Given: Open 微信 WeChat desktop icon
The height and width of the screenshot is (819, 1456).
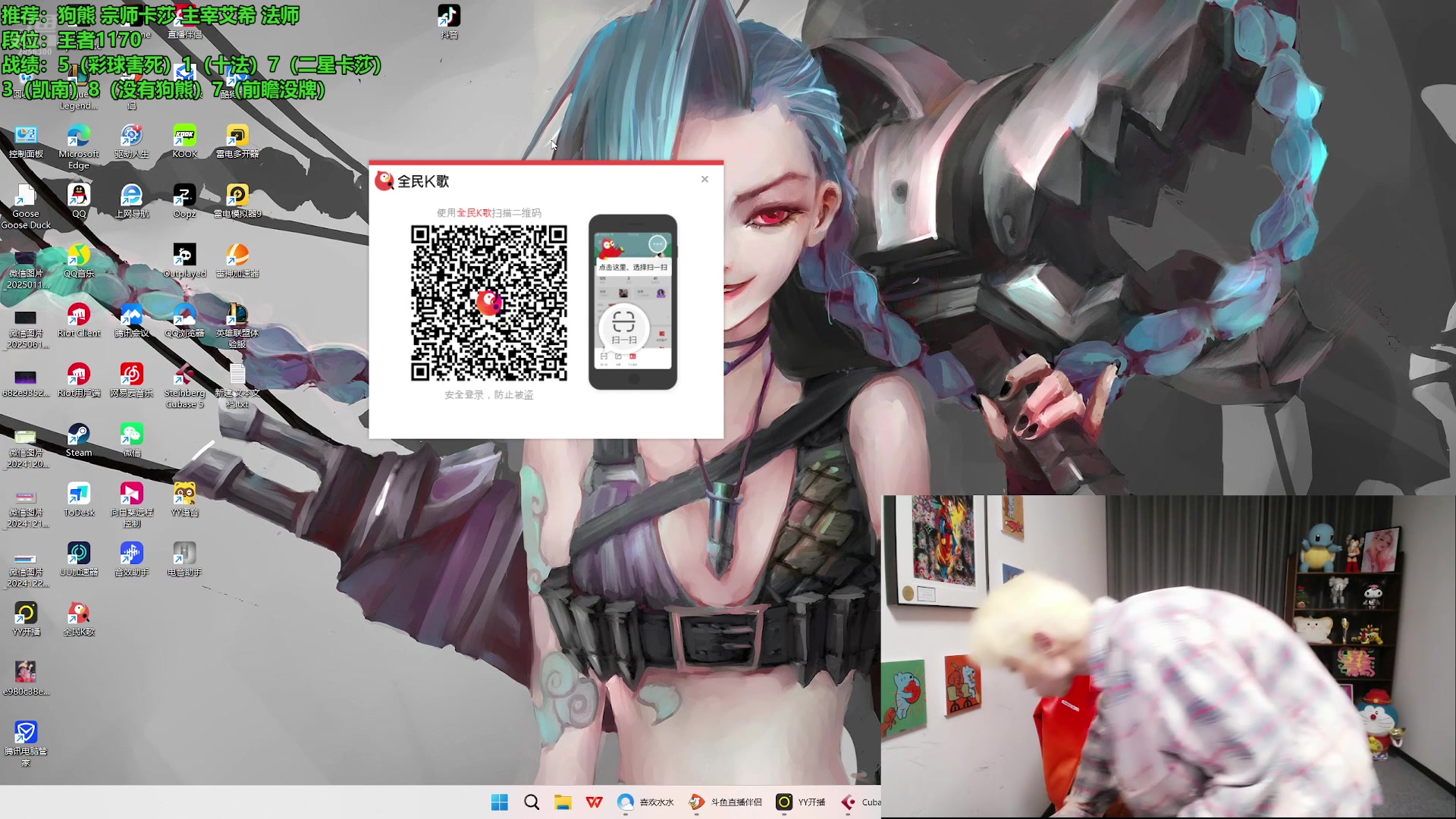Looking at the screenshot, I should [x=131, y=441].
